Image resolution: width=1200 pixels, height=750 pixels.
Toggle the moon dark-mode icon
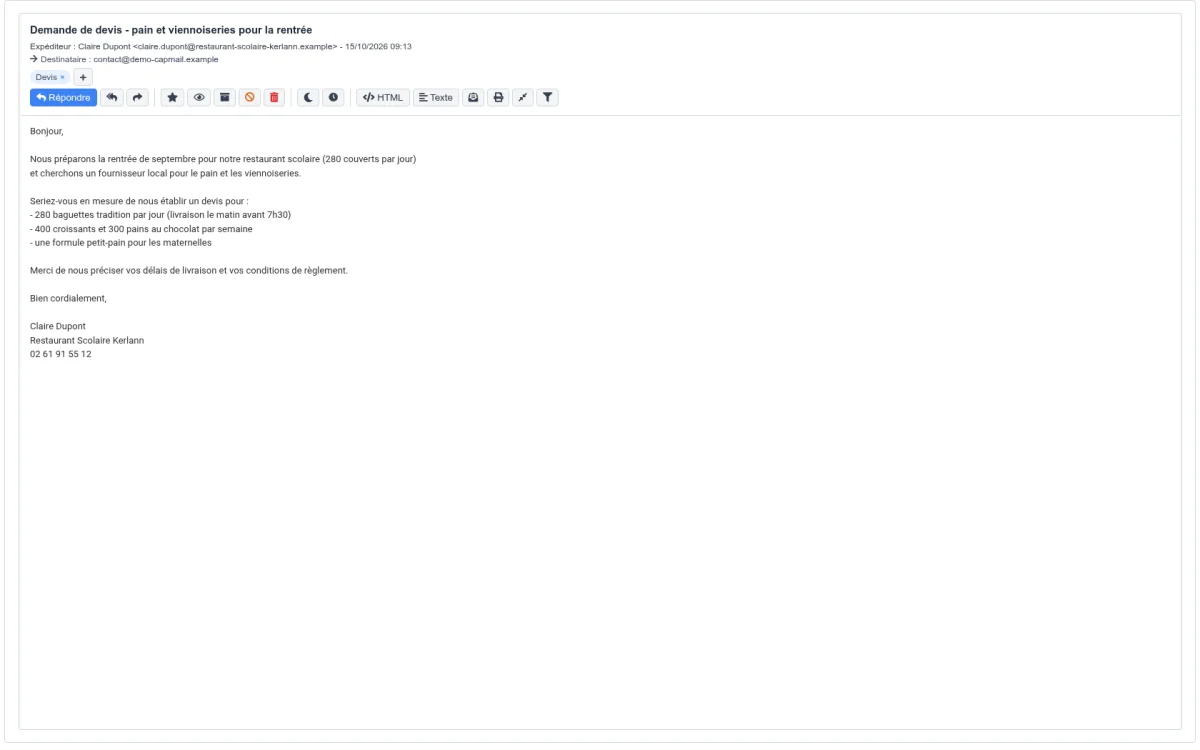(309, 97)
